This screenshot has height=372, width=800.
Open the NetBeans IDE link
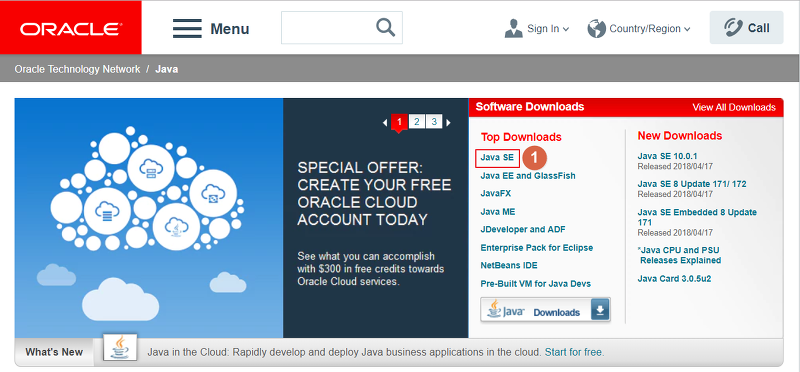509,265
